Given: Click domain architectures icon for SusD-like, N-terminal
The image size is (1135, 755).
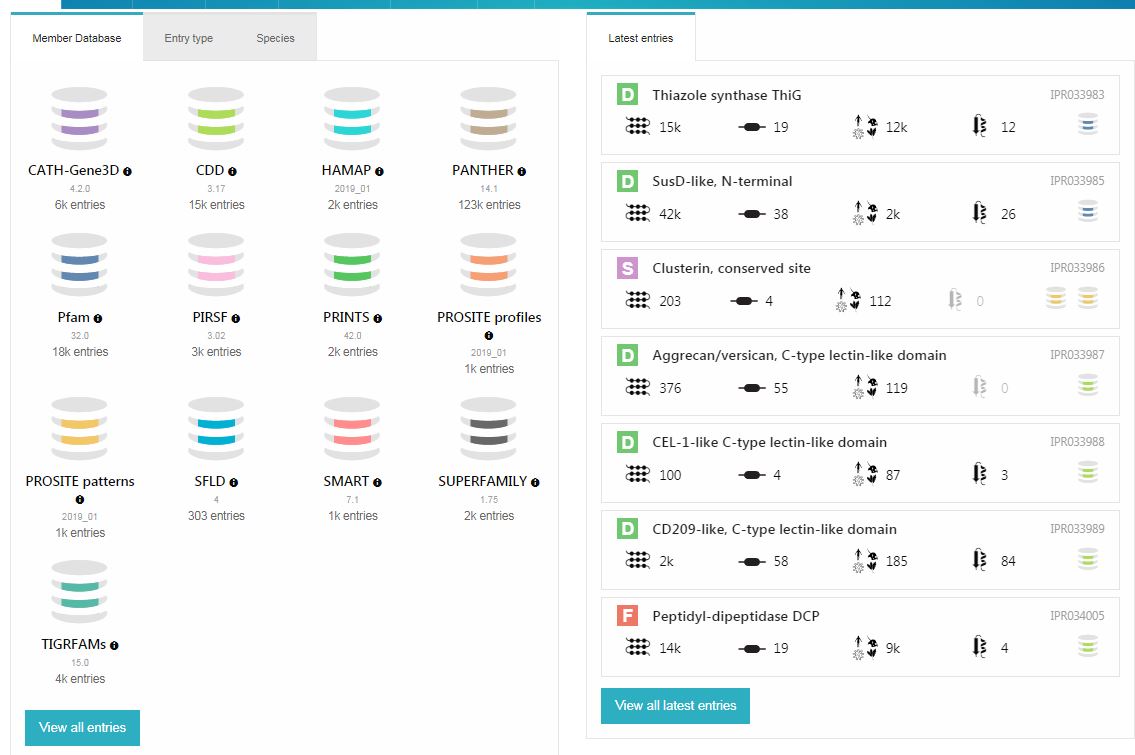Looking at the screenshot, I should pyautogui.click(x=752, y=214).
